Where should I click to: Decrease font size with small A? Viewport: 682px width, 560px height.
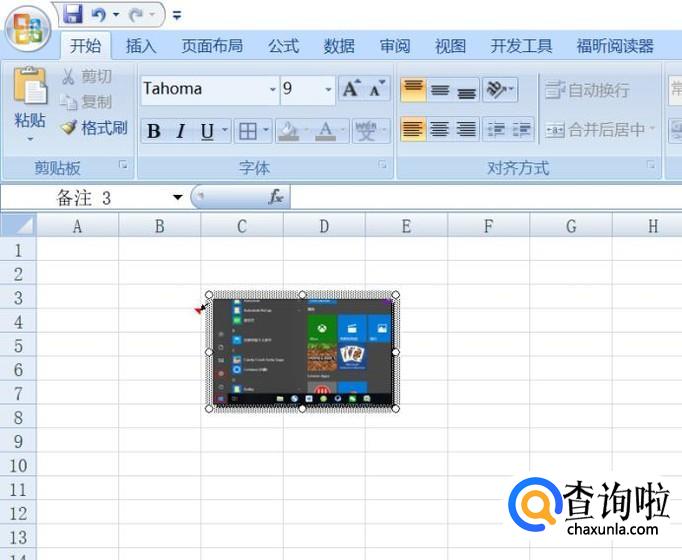click(x=377, y=89)
